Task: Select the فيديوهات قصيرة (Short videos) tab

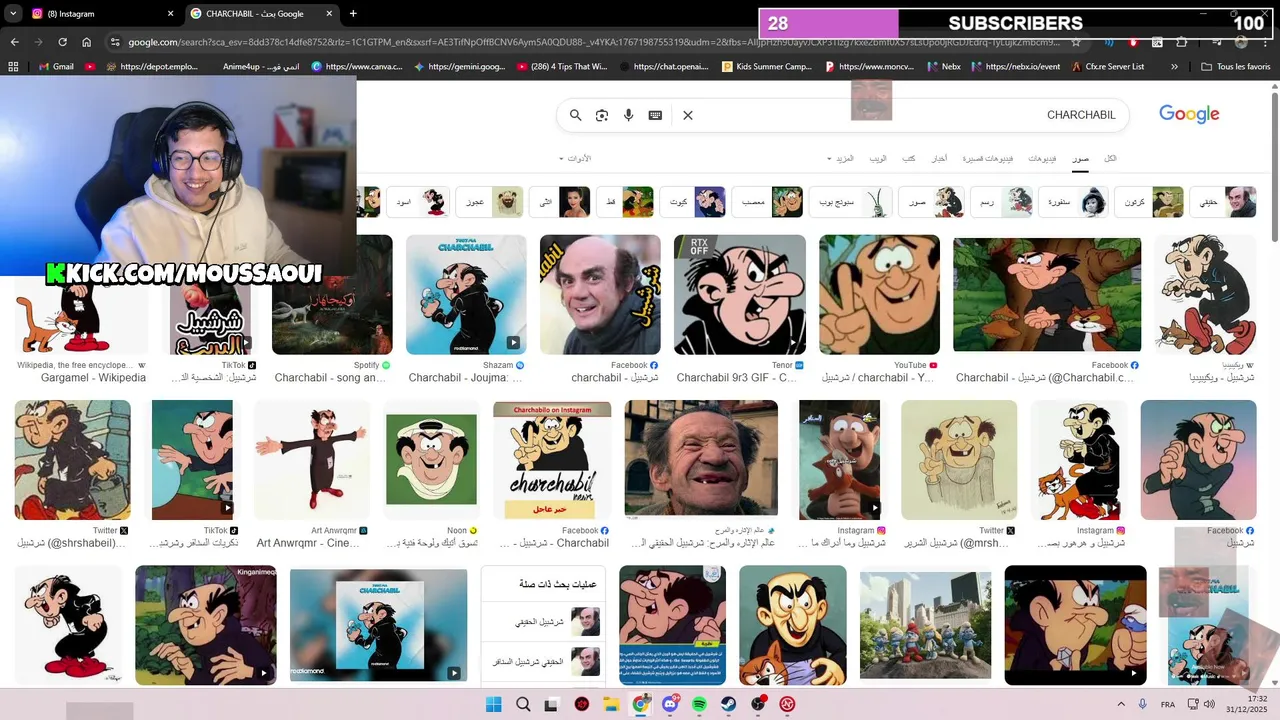Action: (988, 158)
